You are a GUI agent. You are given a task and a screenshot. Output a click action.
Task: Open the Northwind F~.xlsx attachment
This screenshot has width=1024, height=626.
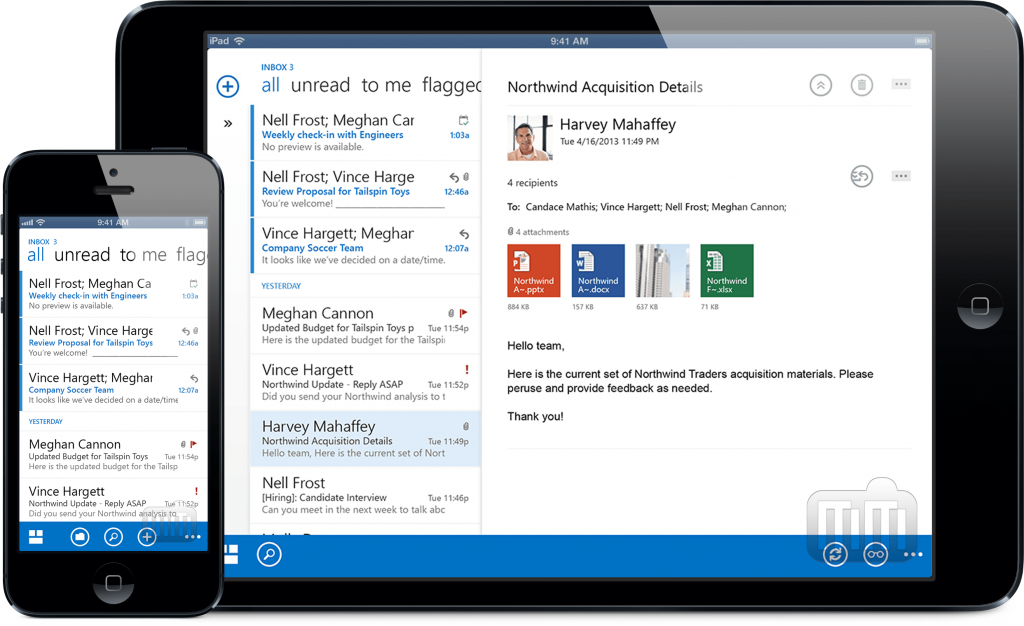pos(727,270)
